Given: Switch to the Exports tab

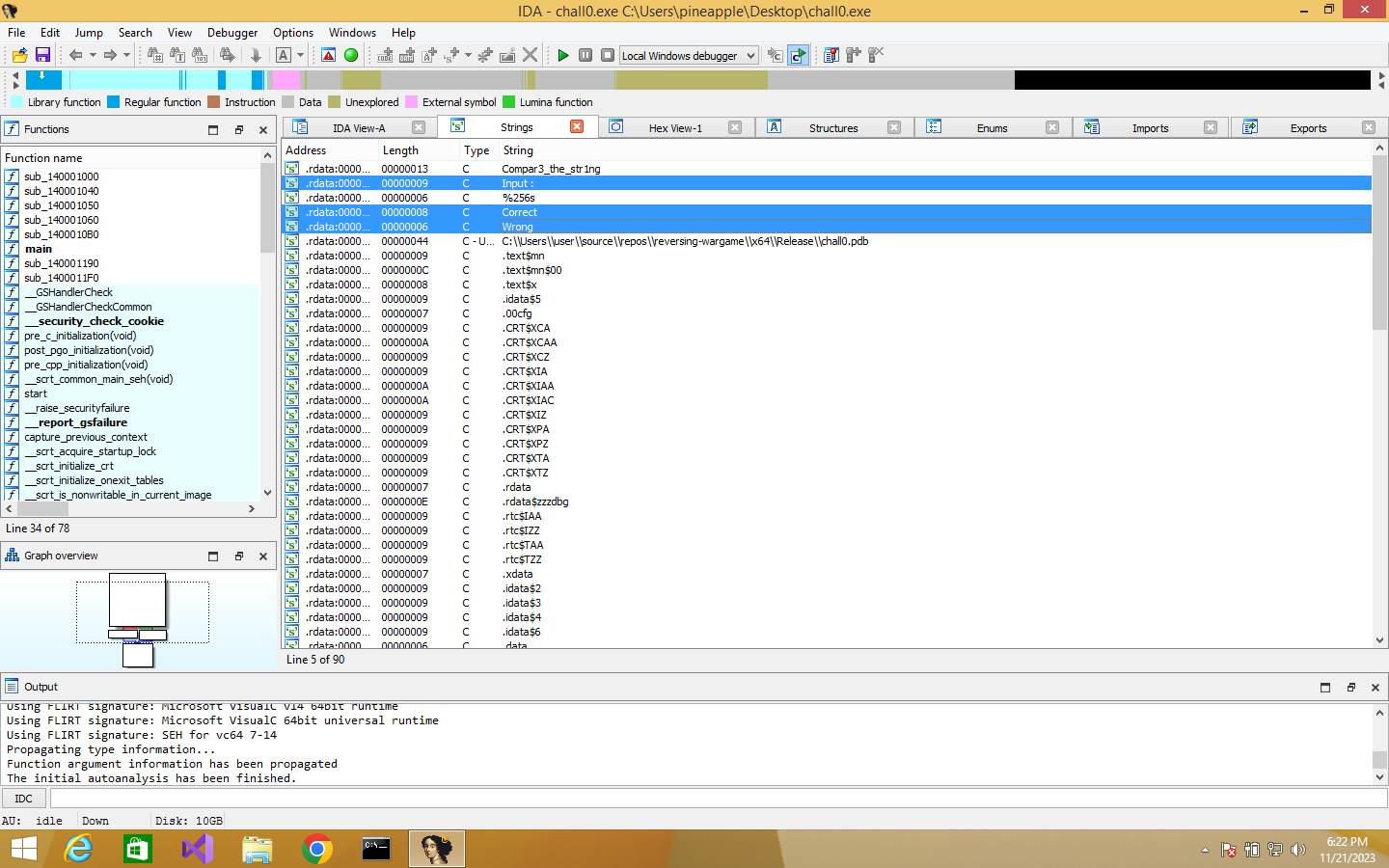Looking at the screenshot, I should pos(1308,127).
